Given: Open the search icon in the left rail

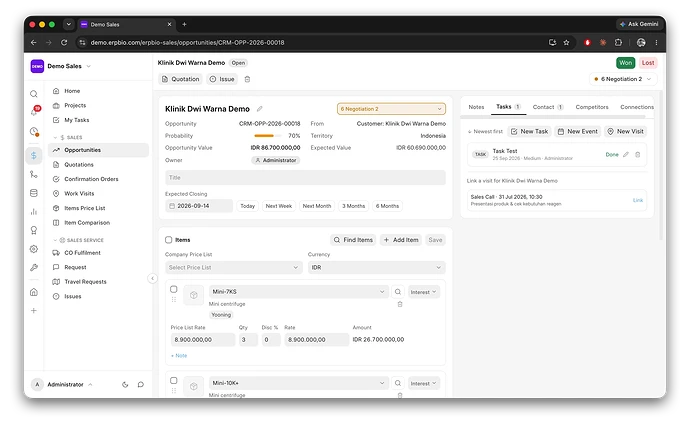Looking at the screenshot, I should pyautogui.click(x=34, y=94).
